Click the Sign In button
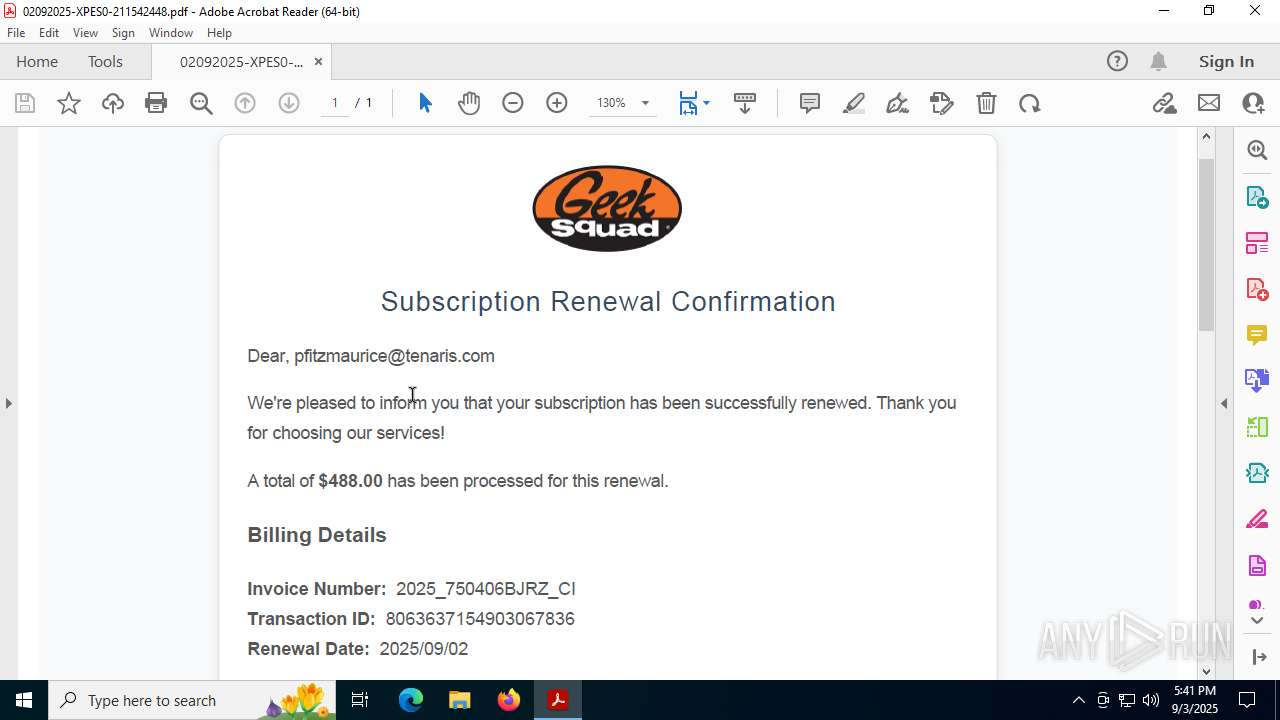Viewport: 1280px width, 720px height. click(1226, 61)
